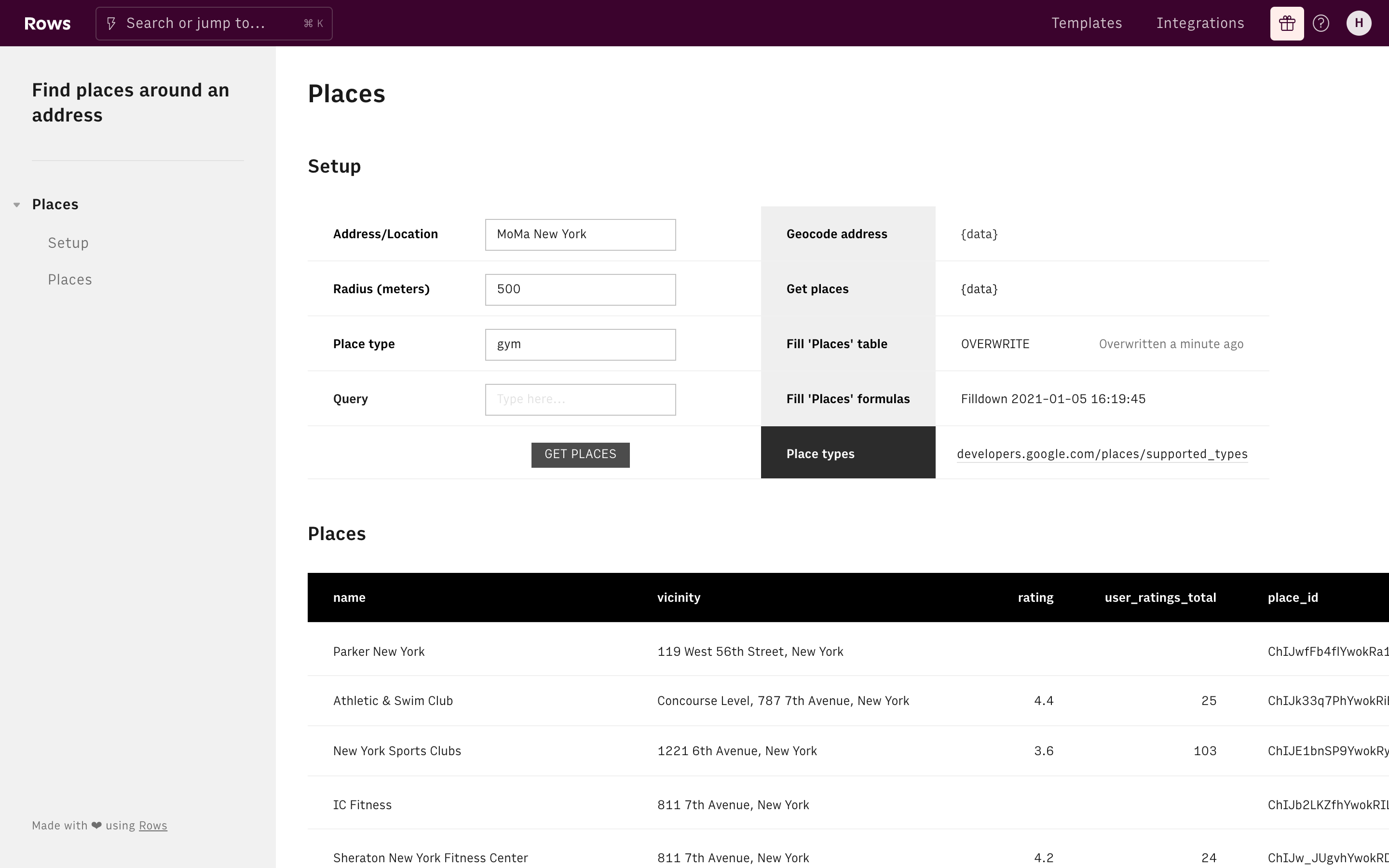
Task: Click the Fill 'Places' formulas label
Action: (848, 399)
